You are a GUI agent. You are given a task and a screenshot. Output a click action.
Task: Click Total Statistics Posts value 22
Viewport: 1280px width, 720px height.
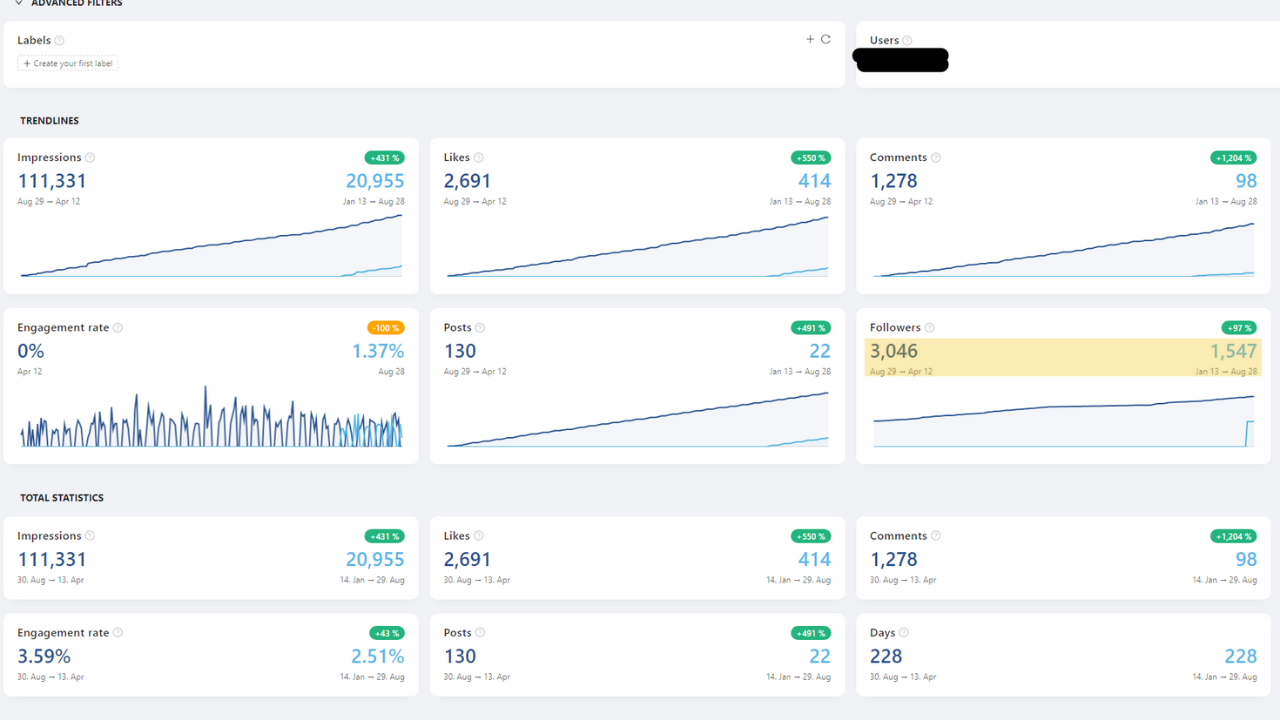click(820, 656)
